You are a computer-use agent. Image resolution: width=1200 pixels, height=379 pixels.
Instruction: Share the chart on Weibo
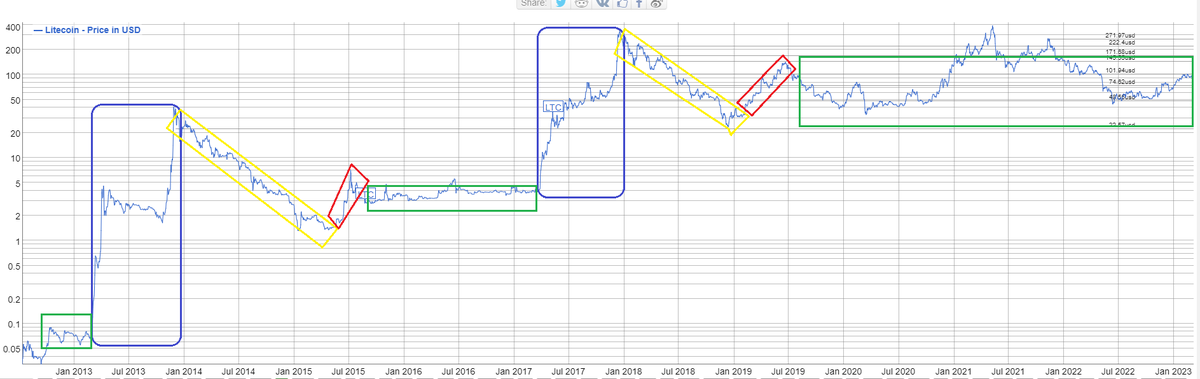click(656, 4)
